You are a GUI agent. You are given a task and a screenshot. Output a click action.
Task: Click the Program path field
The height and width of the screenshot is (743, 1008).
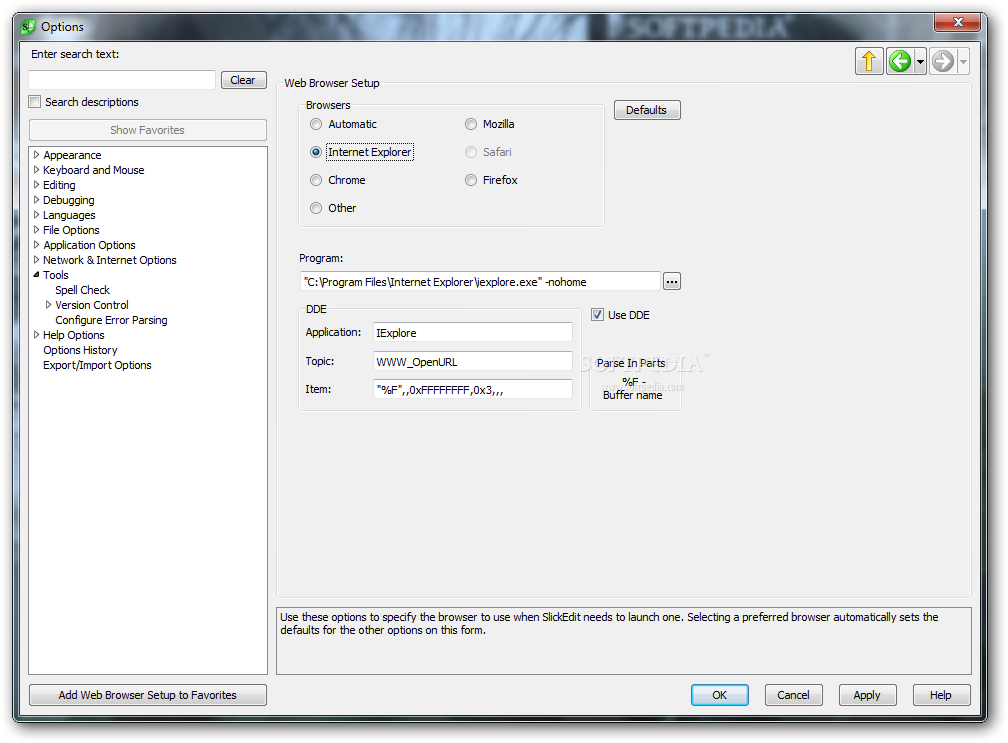click(480, 282)
